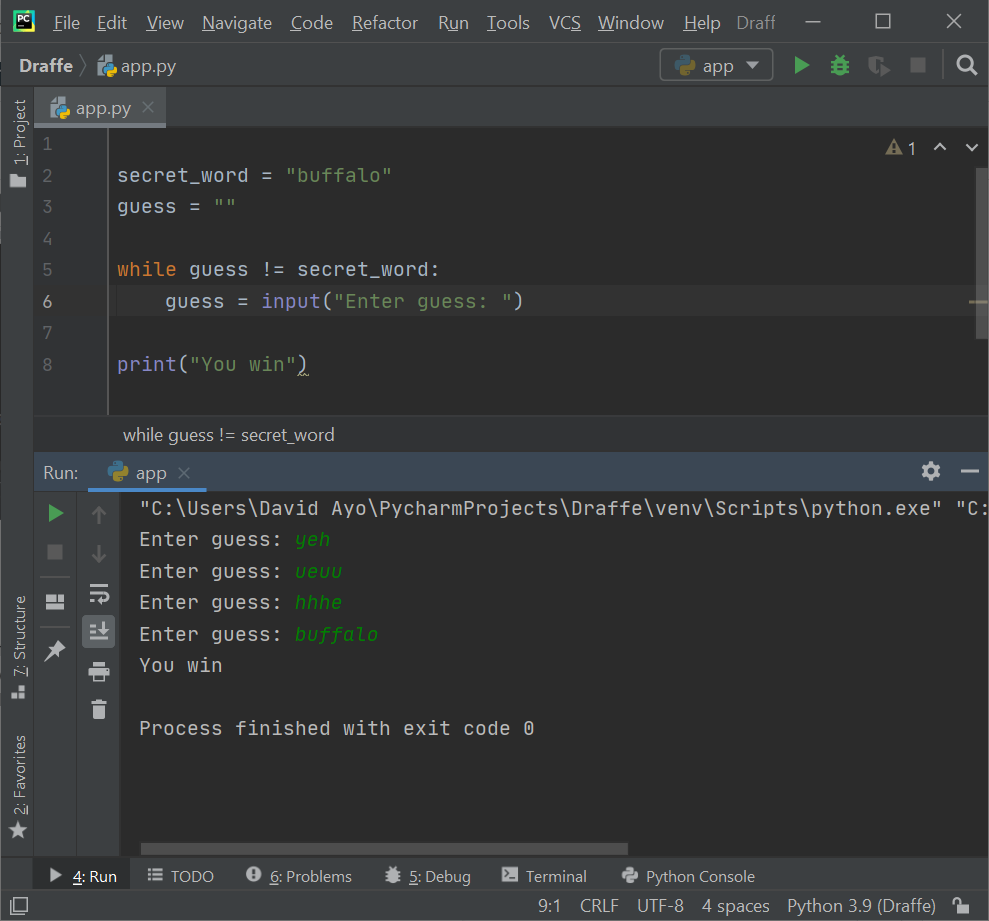Open Python 3.9 (Draffe) interpreter selector
The width and height of the screenshot is (989, 921).
(x=861, y=906)
